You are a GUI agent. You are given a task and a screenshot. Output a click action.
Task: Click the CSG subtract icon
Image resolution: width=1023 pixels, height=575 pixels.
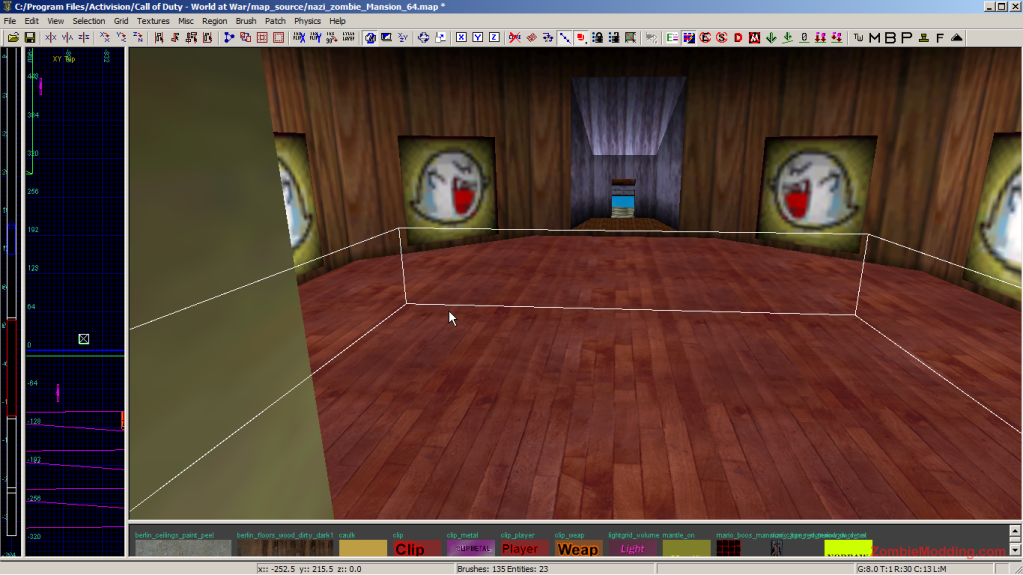pos(245,38)
